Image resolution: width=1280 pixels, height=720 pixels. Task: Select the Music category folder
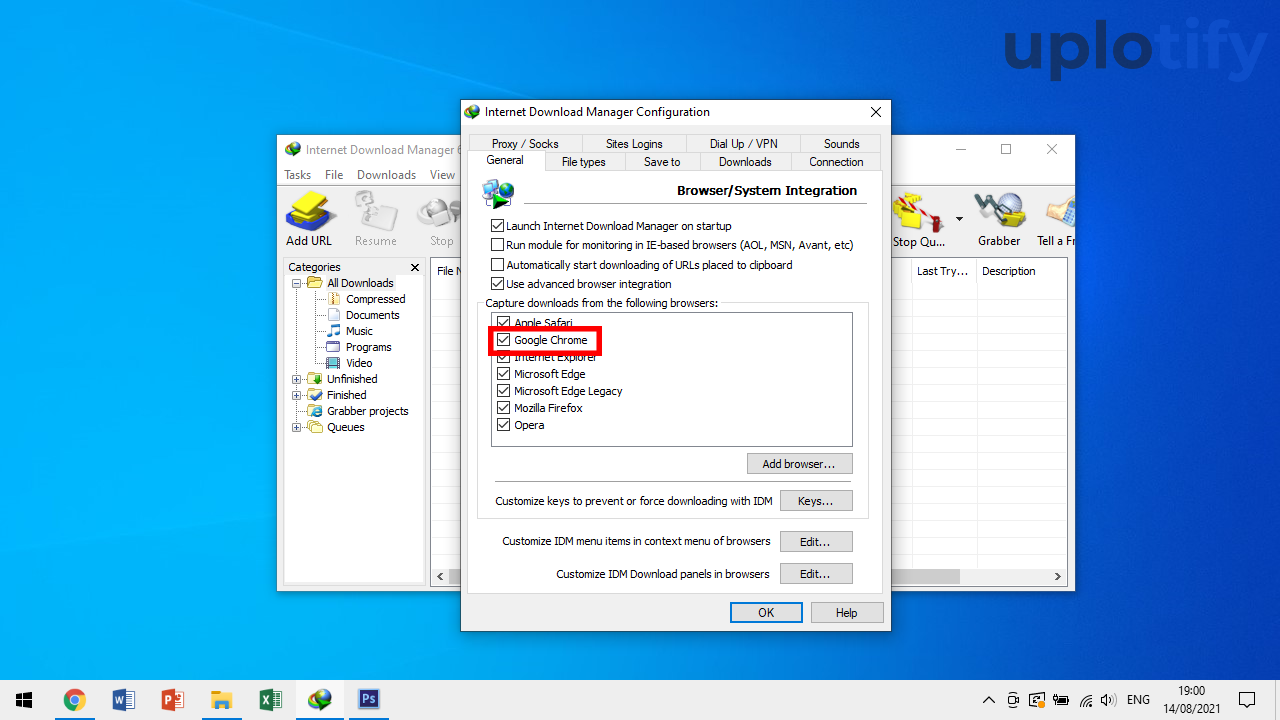pyautogui.click(x=359, y=331)
